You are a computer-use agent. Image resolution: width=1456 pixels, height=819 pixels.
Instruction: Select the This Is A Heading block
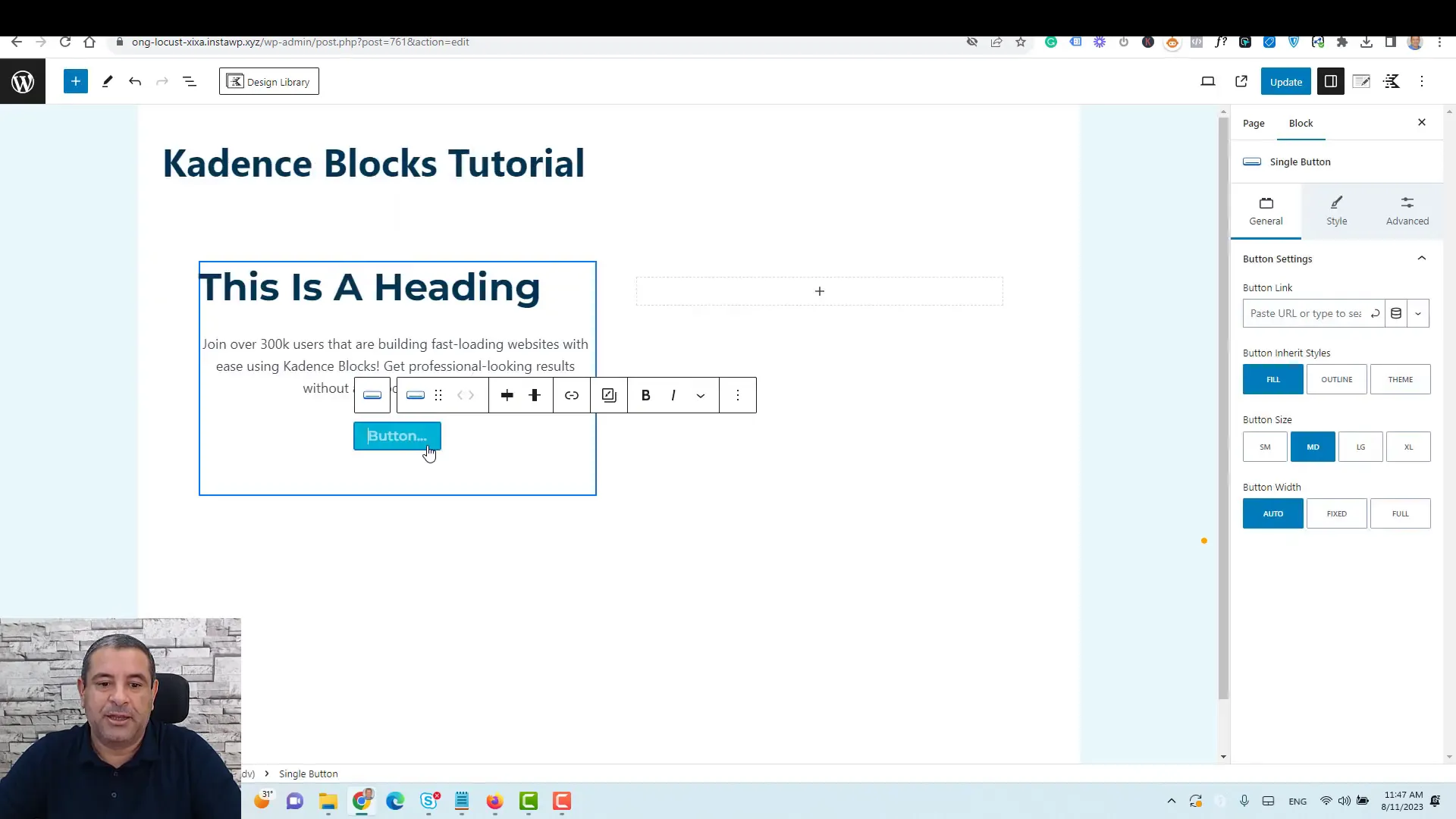click(x=369, y=287)
